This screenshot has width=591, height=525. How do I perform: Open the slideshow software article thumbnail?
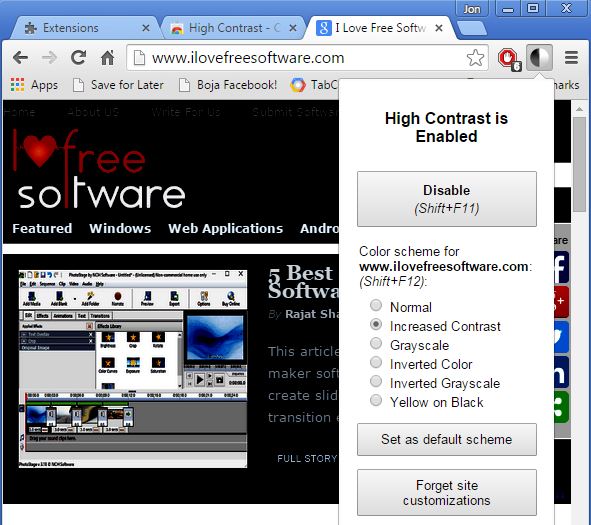click(133, 369)
